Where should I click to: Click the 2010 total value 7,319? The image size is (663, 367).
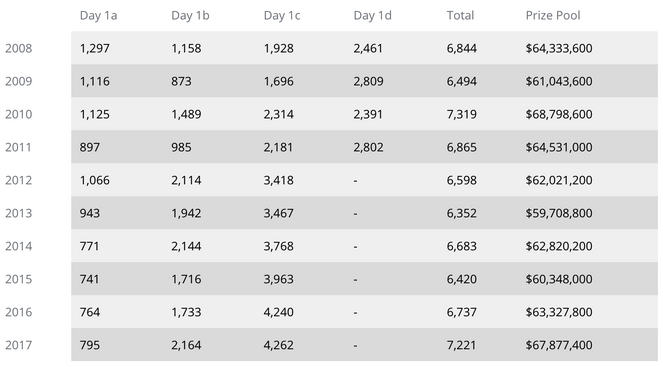tap(462, 114)
